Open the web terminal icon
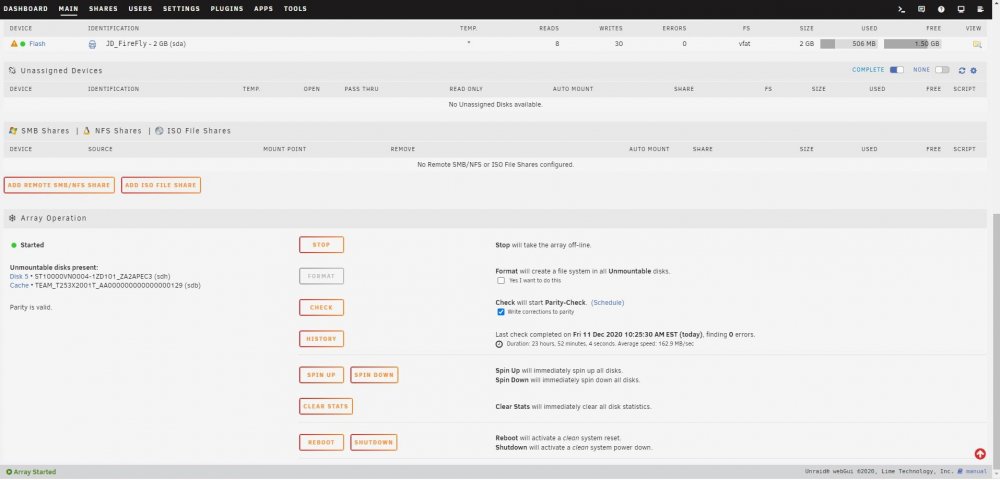 pos(901,10)
